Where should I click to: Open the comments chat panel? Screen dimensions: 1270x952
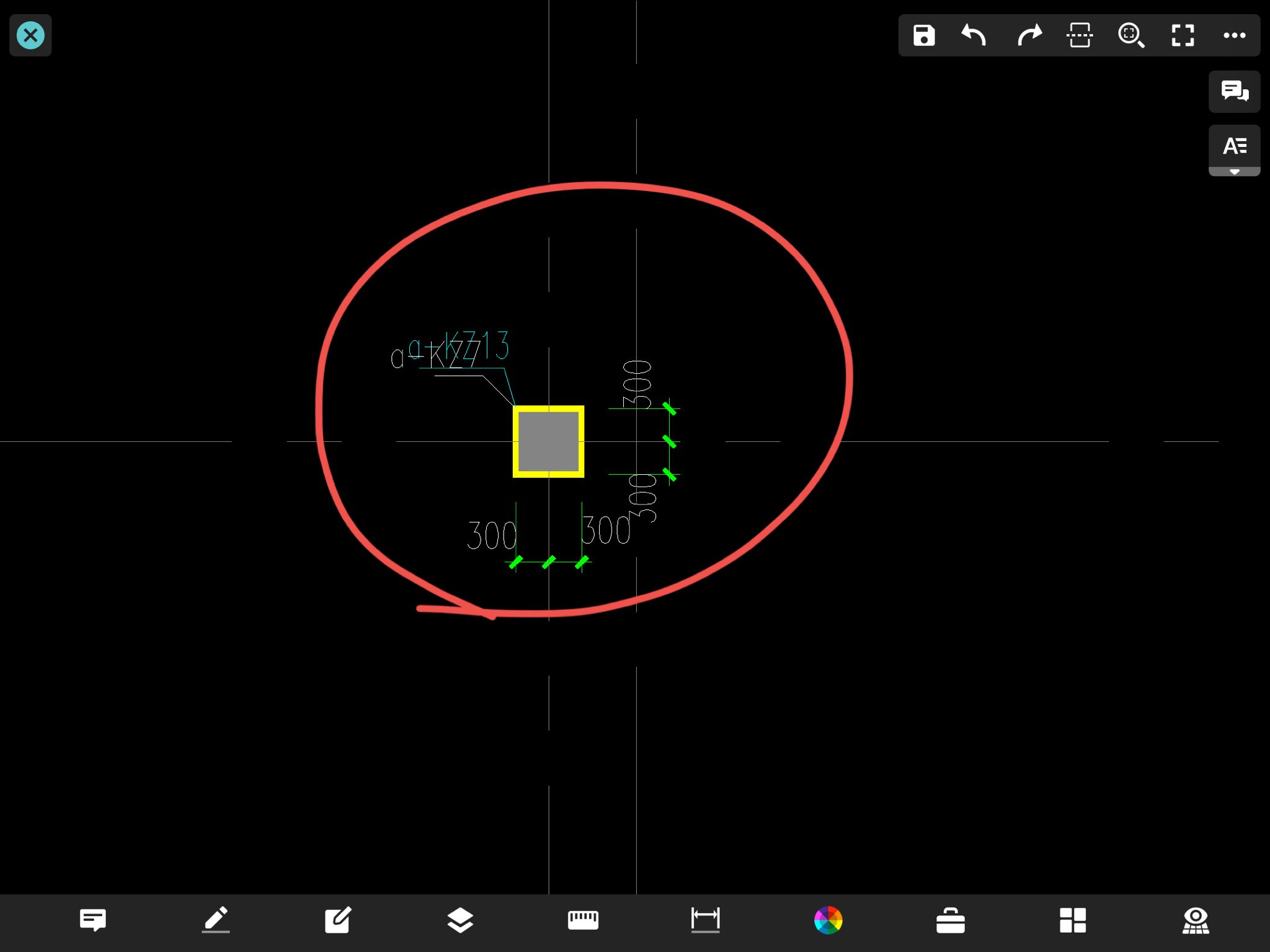click(1234, 91)
